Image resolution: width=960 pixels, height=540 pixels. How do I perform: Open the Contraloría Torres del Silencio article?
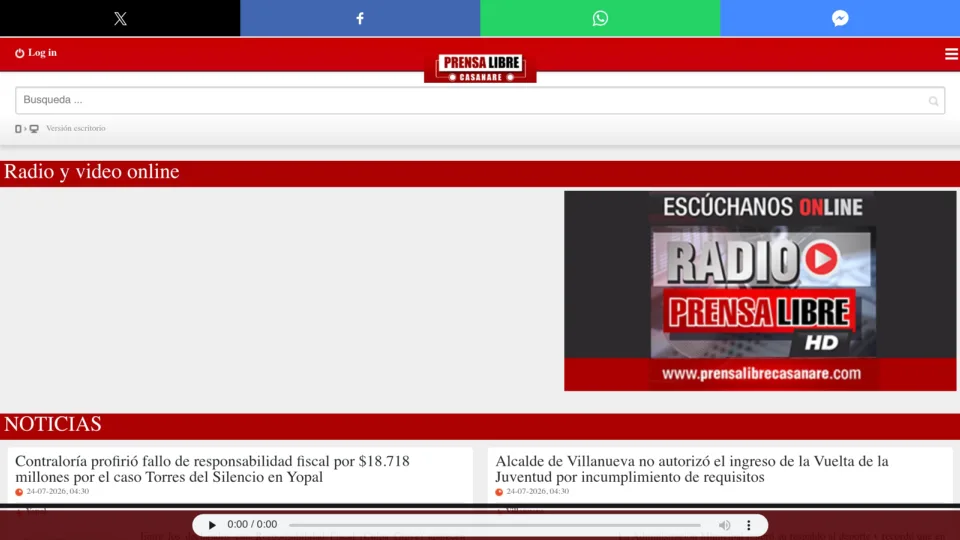(x=212, y=469)
